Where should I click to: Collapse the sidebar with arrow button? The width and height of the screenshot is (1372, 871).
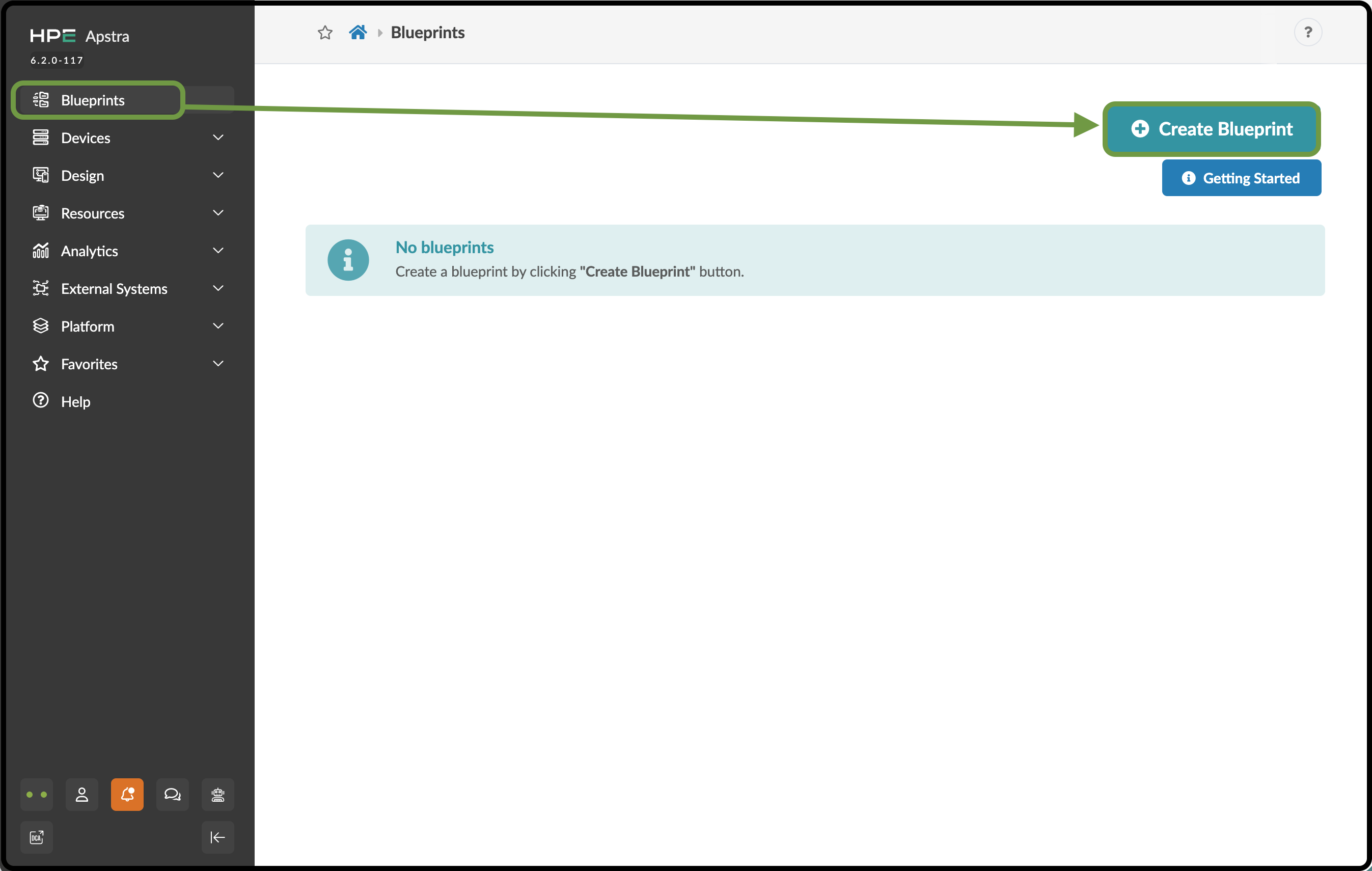point(217,837)
